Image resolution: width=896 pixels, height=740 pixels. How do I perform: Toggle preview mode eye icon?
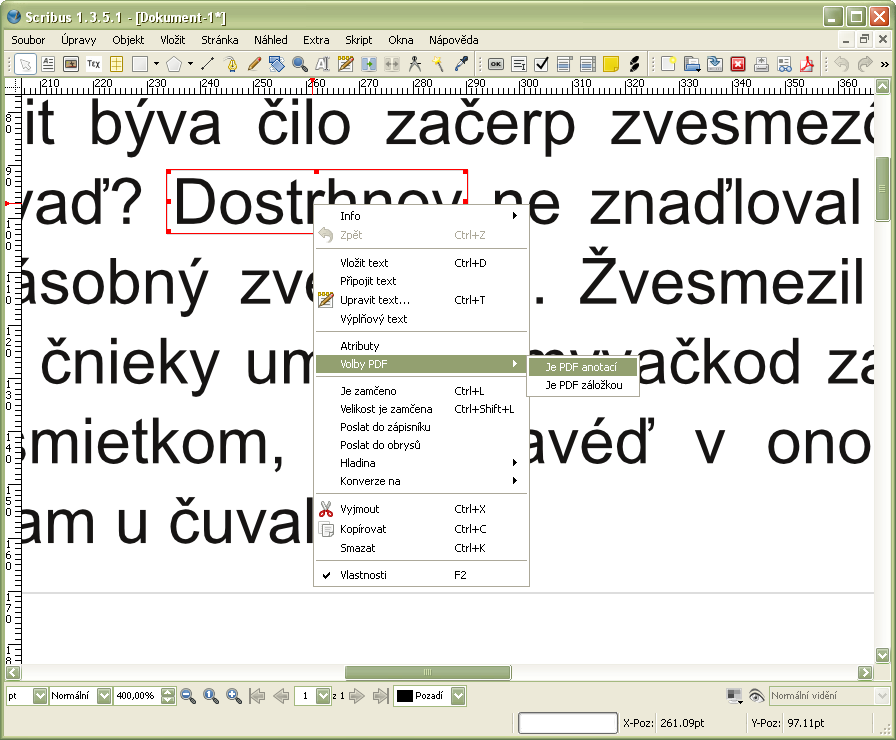pos(756,696)
